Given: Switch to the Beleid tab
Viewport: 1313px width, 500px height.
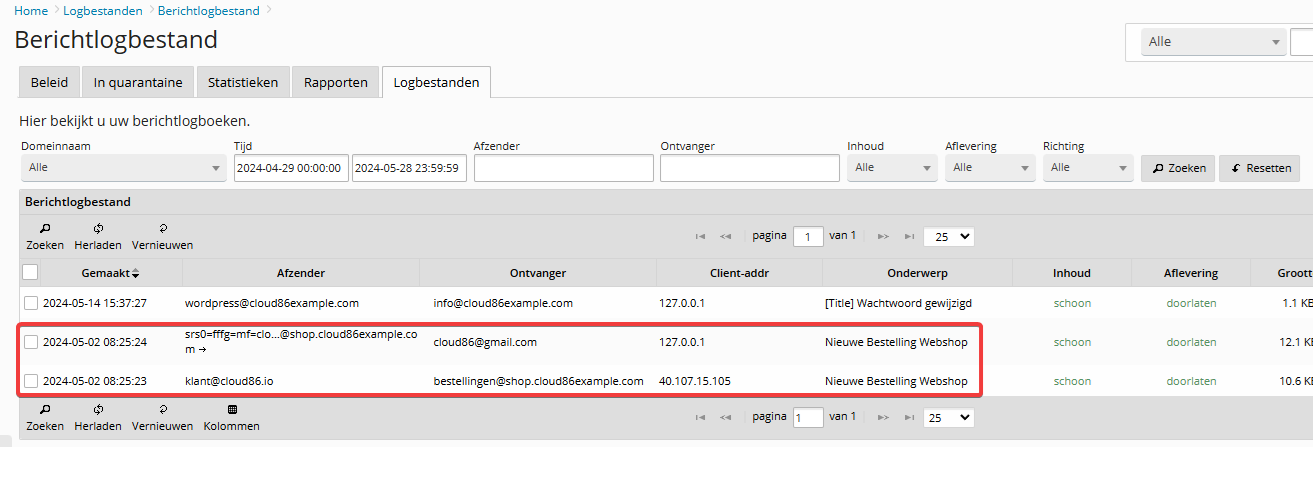Looking at the screenshot, I should 49,82.
